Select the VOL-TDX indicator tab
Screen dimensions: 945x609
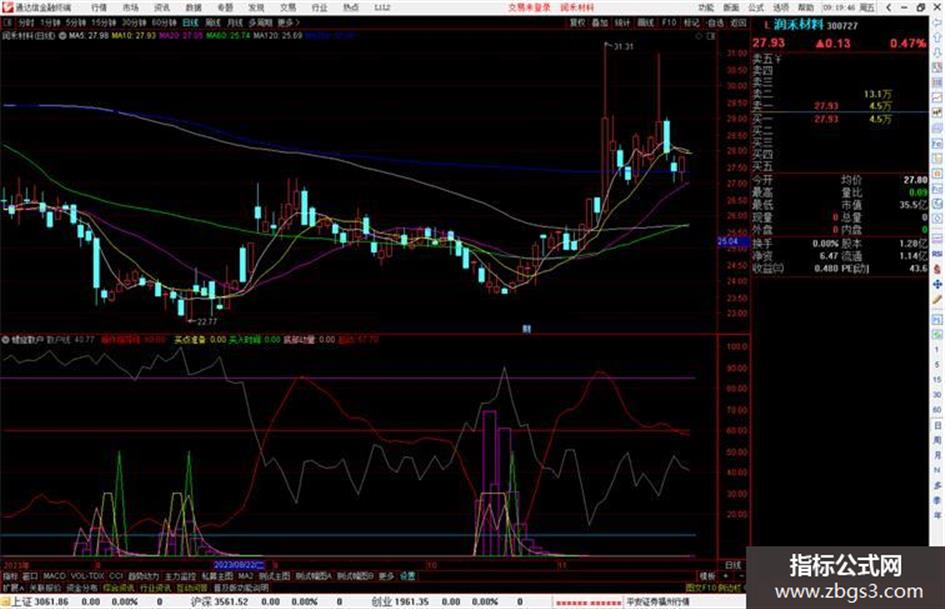[x=88, y=576]
